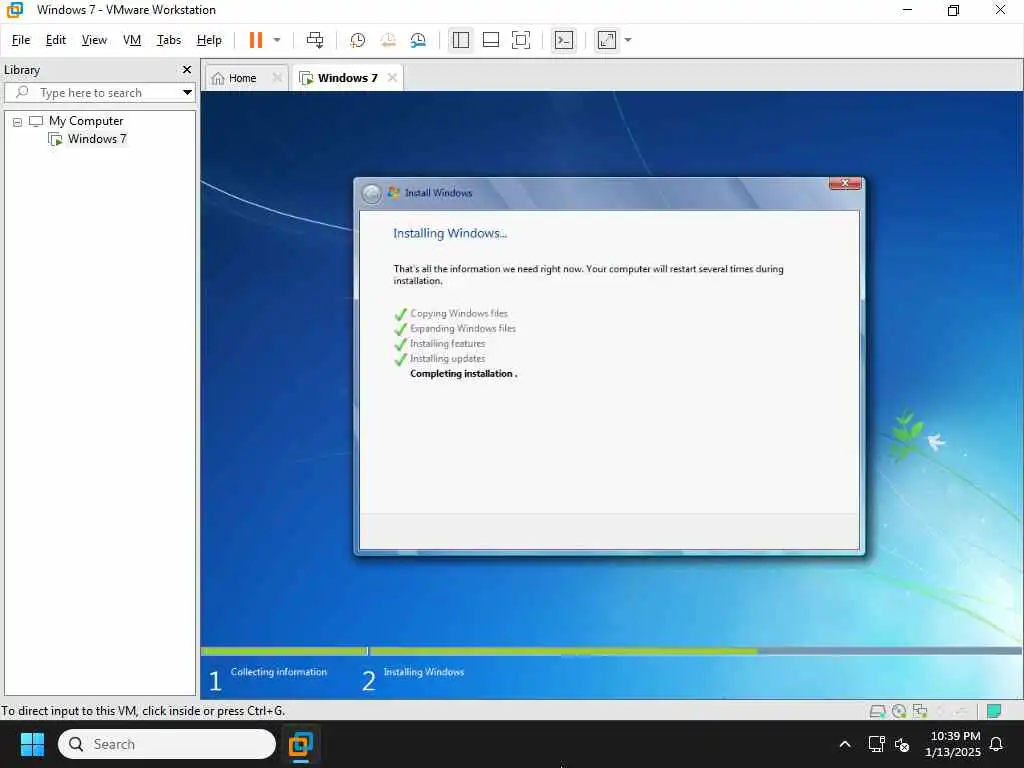Click the VMware Workstation title bar icon
This screenshot has width=1024, height=768.
pos(14,10)
